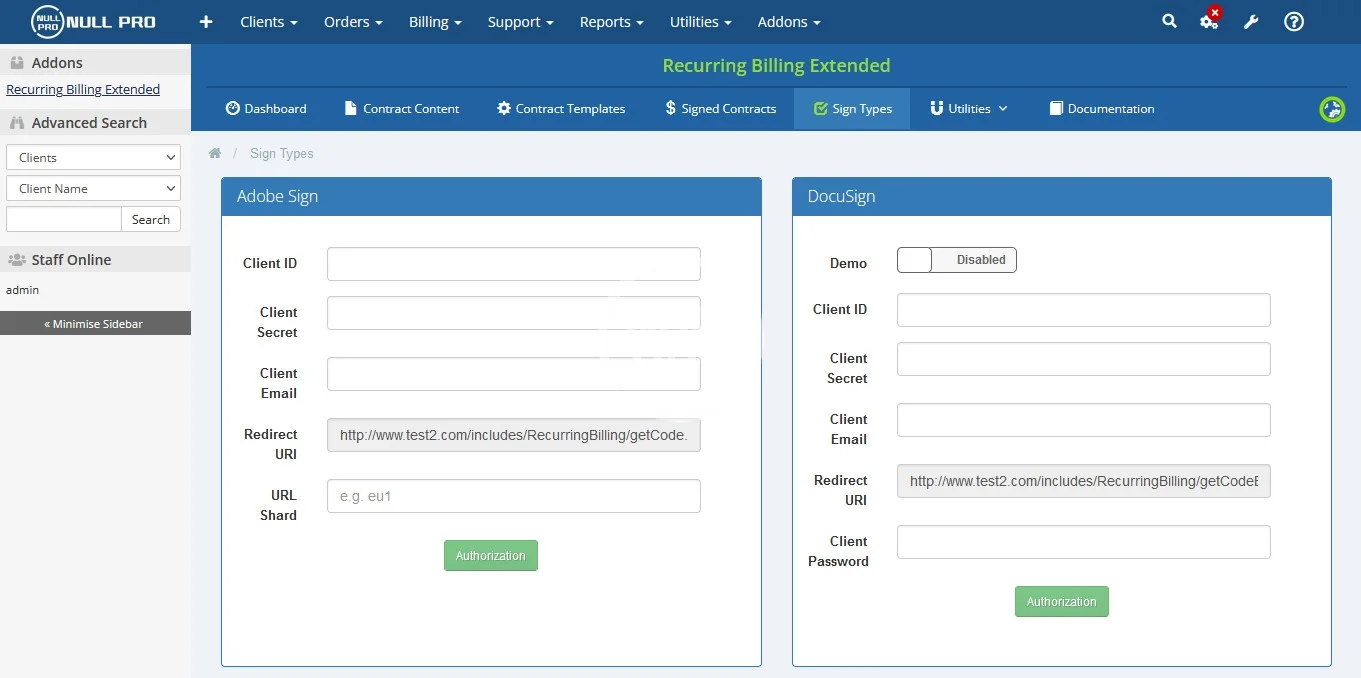The width and height of the screenshot is (1361, 678).
Task: Open the Contract Templates tab
Action: 561,108
